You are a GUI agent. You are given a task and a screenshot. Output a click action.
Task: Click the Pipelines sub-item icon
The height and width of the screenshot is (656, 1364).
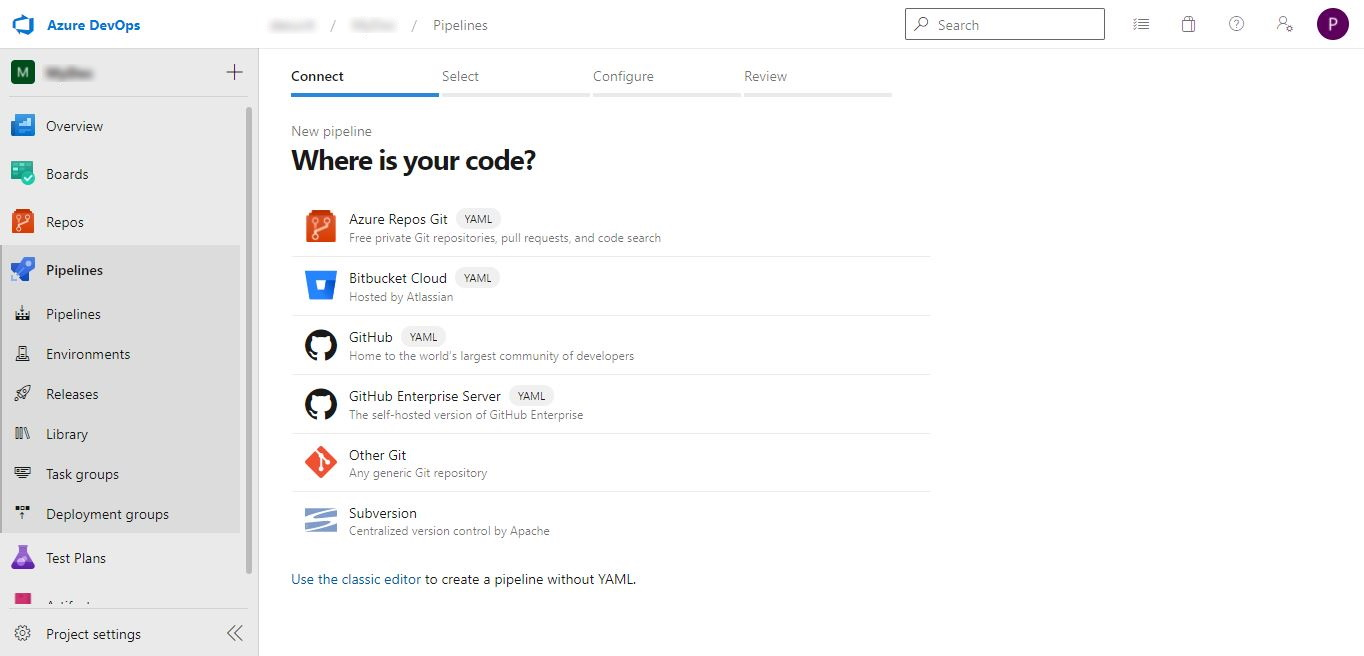[x=23, y=314]
